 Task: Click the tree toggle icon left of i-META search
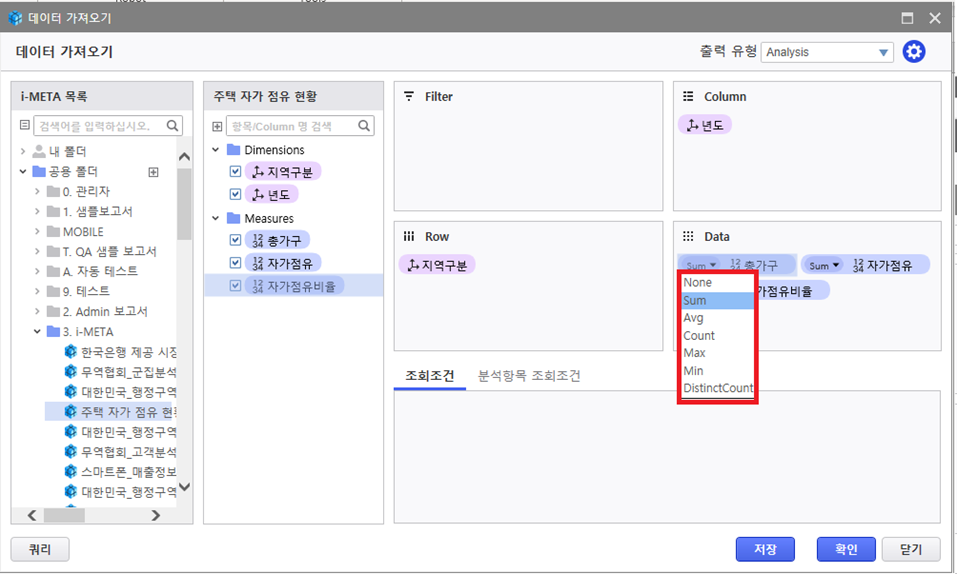click(25, 126)
